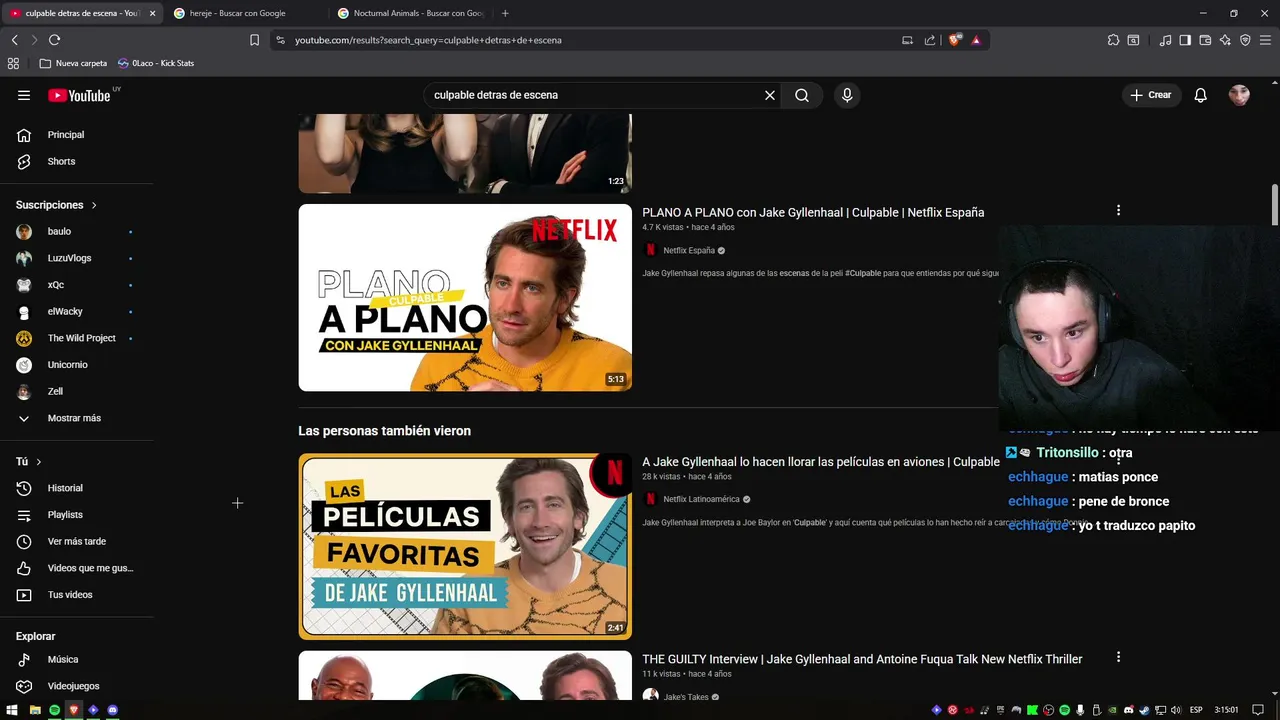Image resolution: width=1280 pixels, height=720 pixels.
Task: Open more options for THE GUILTY Interview
Action: (1118, 657)
